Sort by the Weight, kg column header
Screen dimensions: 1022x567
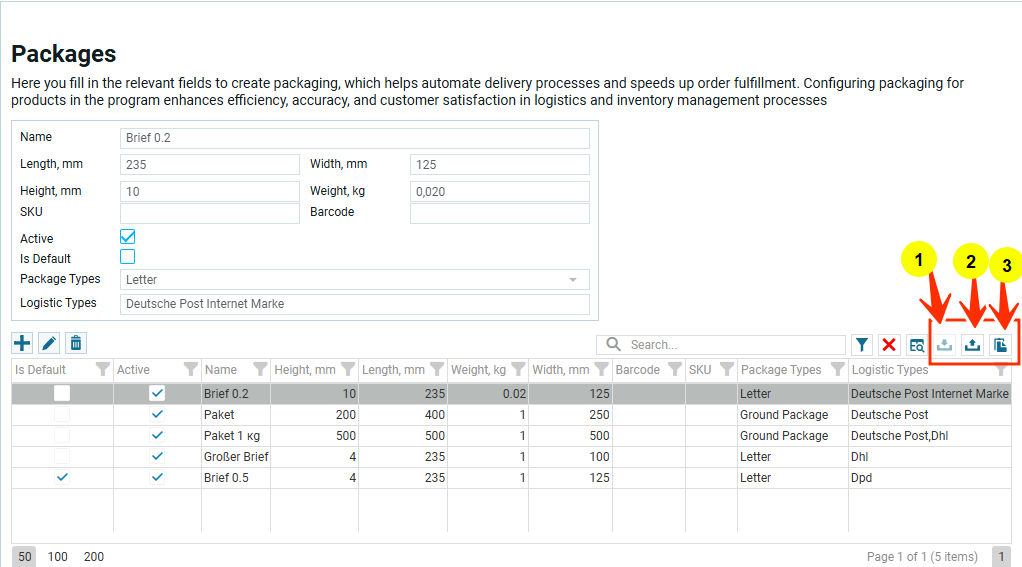click(x=478, y=370)
